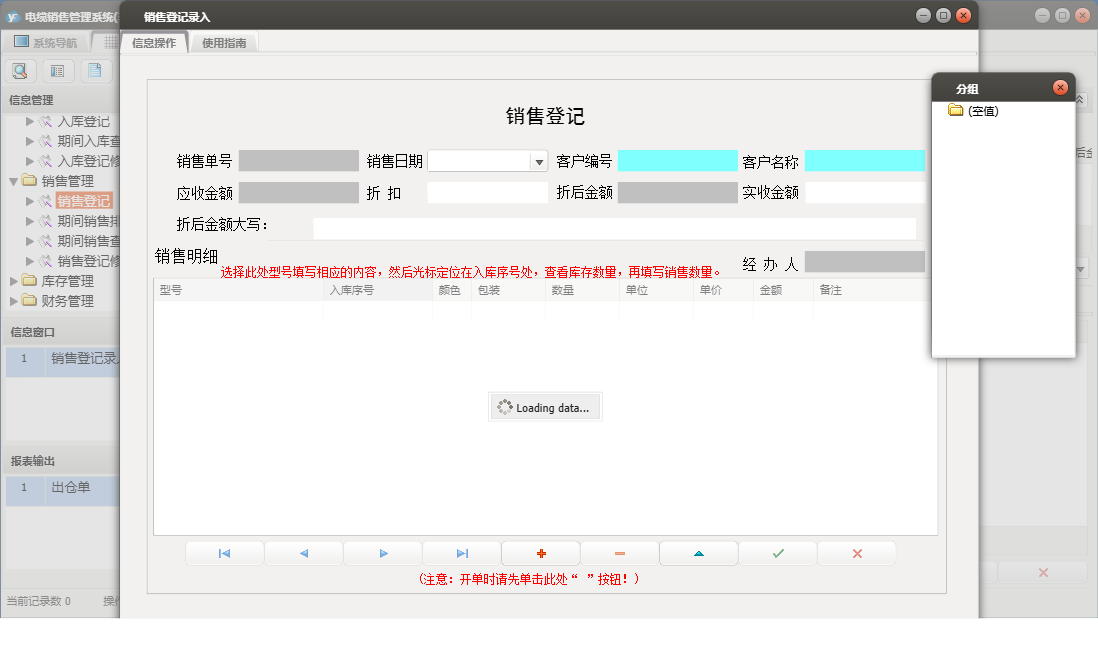Click the last record navigation icon
Viewport: 1098px width, 670px height.
(461, 552)
